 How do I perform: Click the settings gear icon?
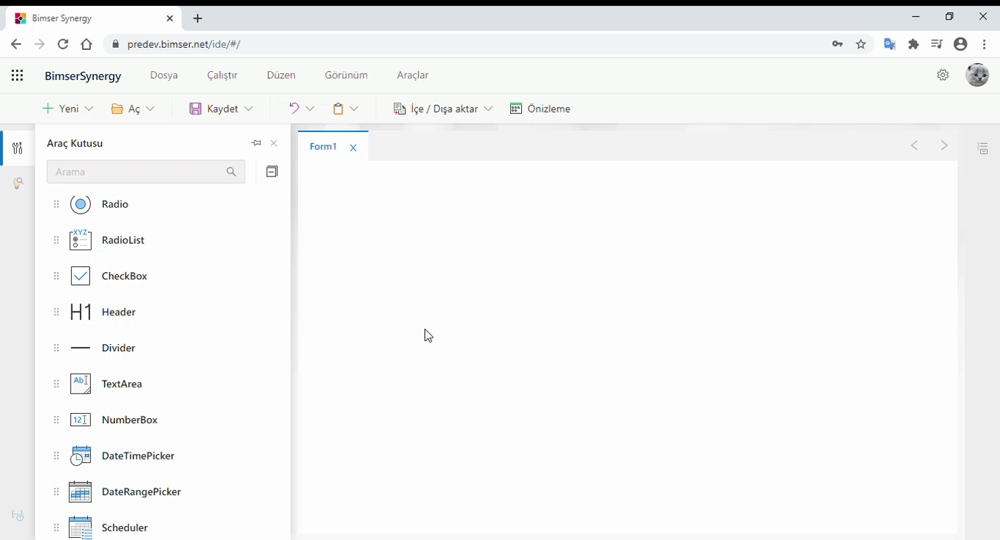click(x=942, y=75)
